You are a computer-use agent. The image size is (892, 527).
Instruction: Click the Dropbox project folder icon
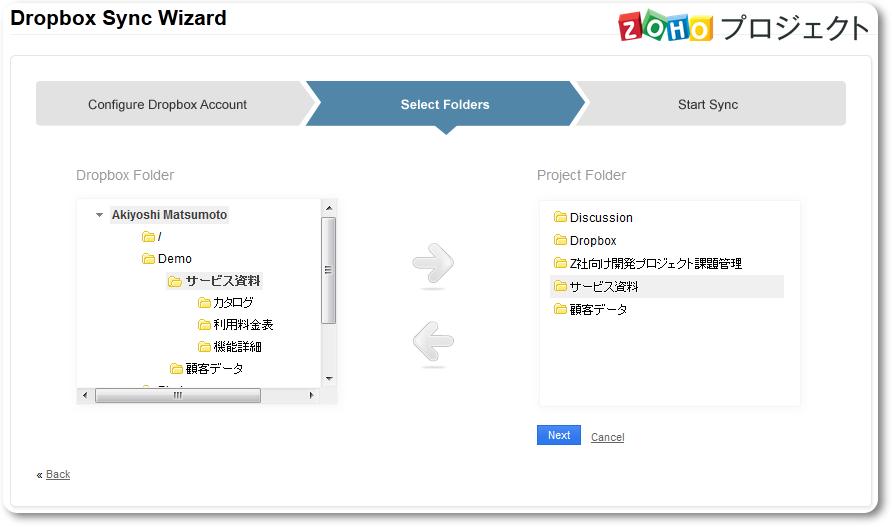pos(560,241)
